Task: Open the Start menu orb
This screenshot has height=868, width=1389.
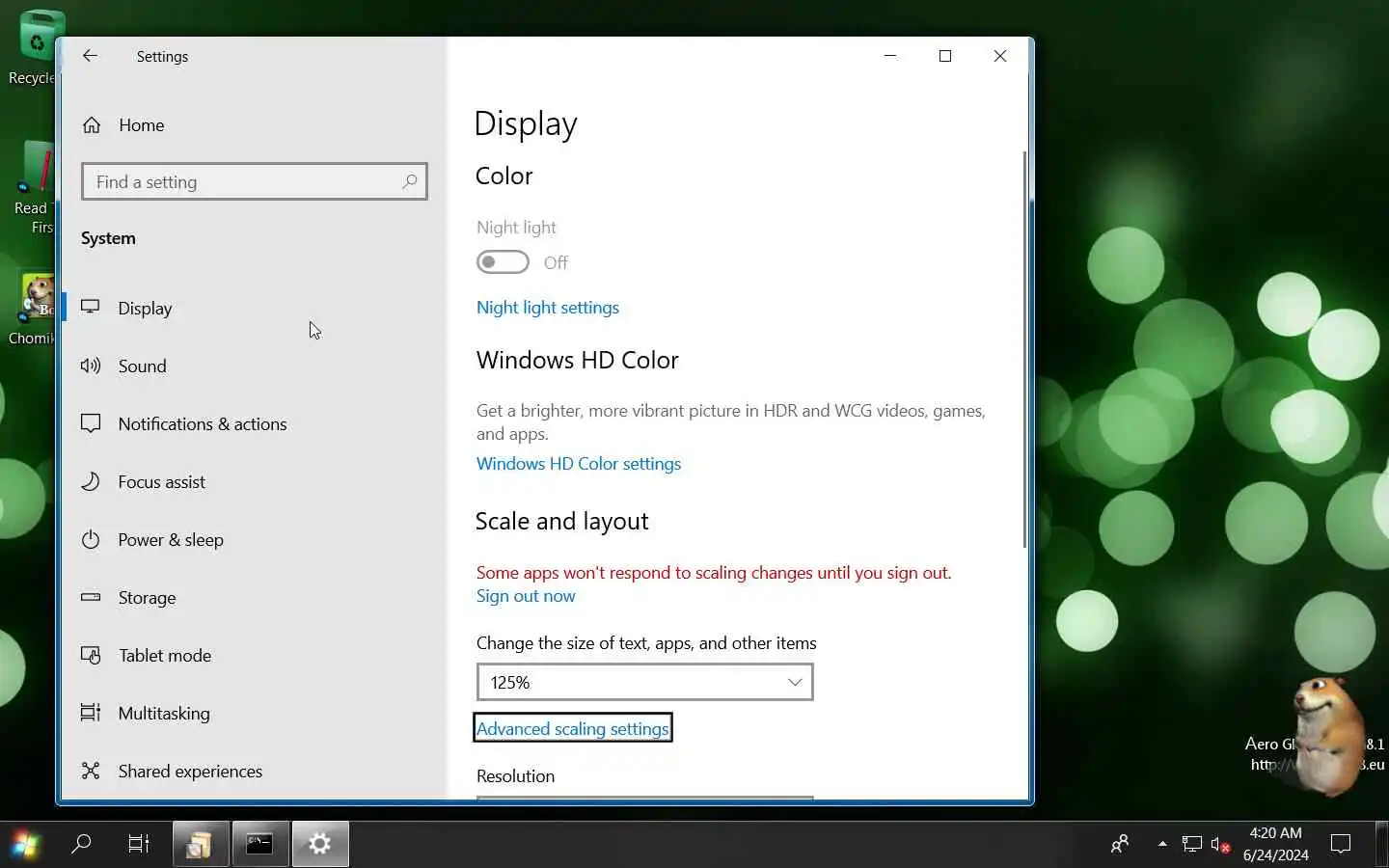Action: point(25,845)
